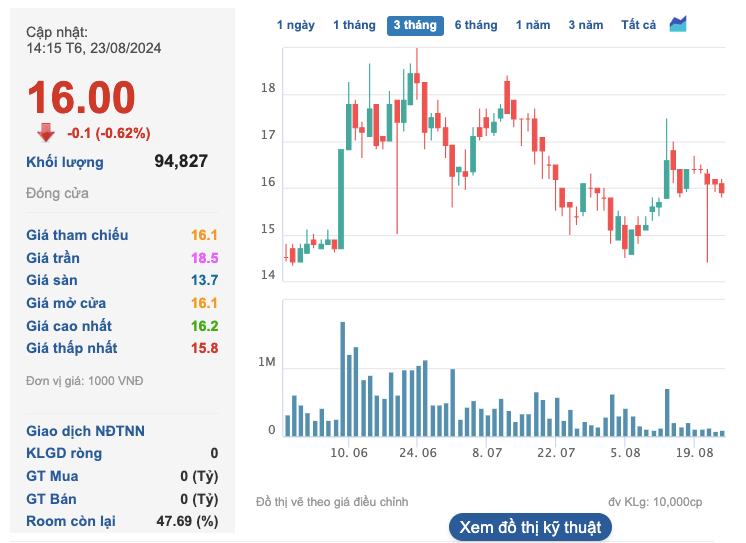The image size is (746, 543).
Task: Click the Đồ thị vẽ theo giá điều chỉnh note
Action: click(x=332, y=502)
